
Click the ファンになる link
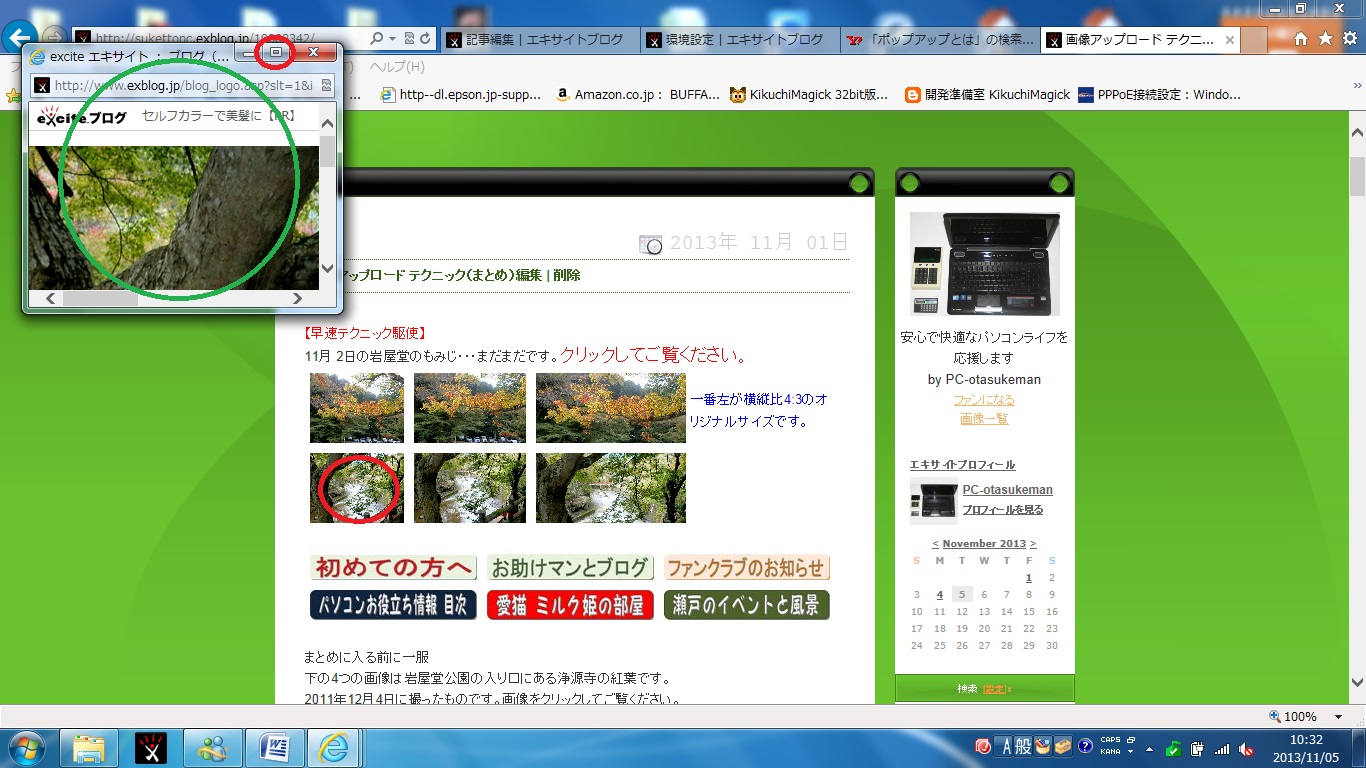click(984, 399)
